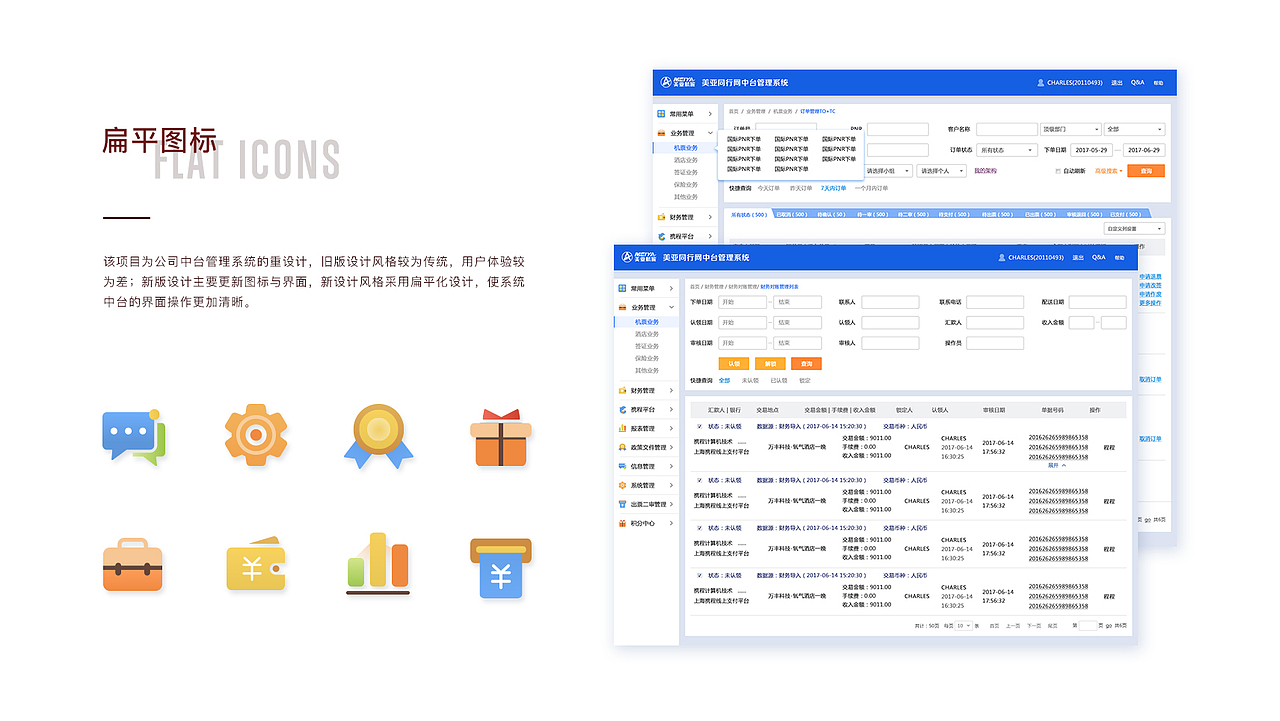Screen dimensions: 1280x721
Task: Click the 财务管理 wallet icon in back window sidebar
Action: click(x=662, y=217)
